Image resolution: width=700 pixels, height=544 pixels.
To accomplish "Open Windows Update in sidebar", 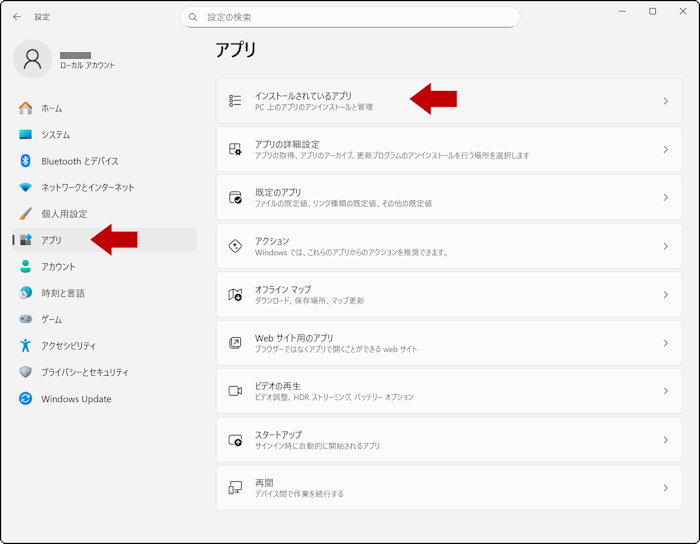I will click(76, 399).
